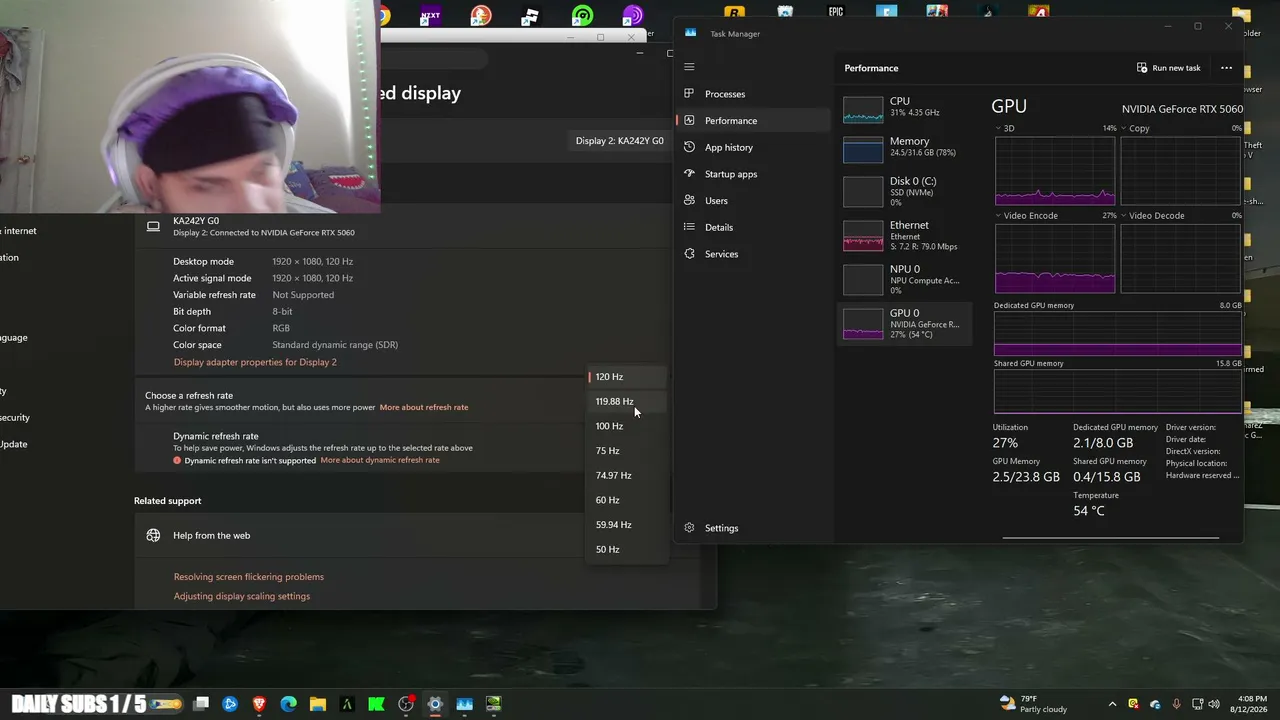
Task: Select the 60 Hz refresh rate
Action: click(627, 500)
